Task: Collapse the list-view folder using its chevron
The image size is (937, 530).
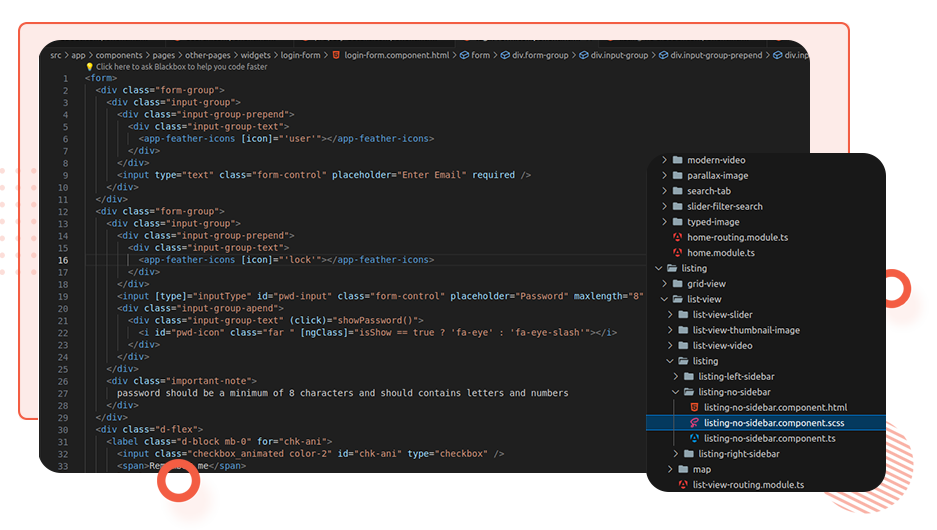Action: pos(664,299)
